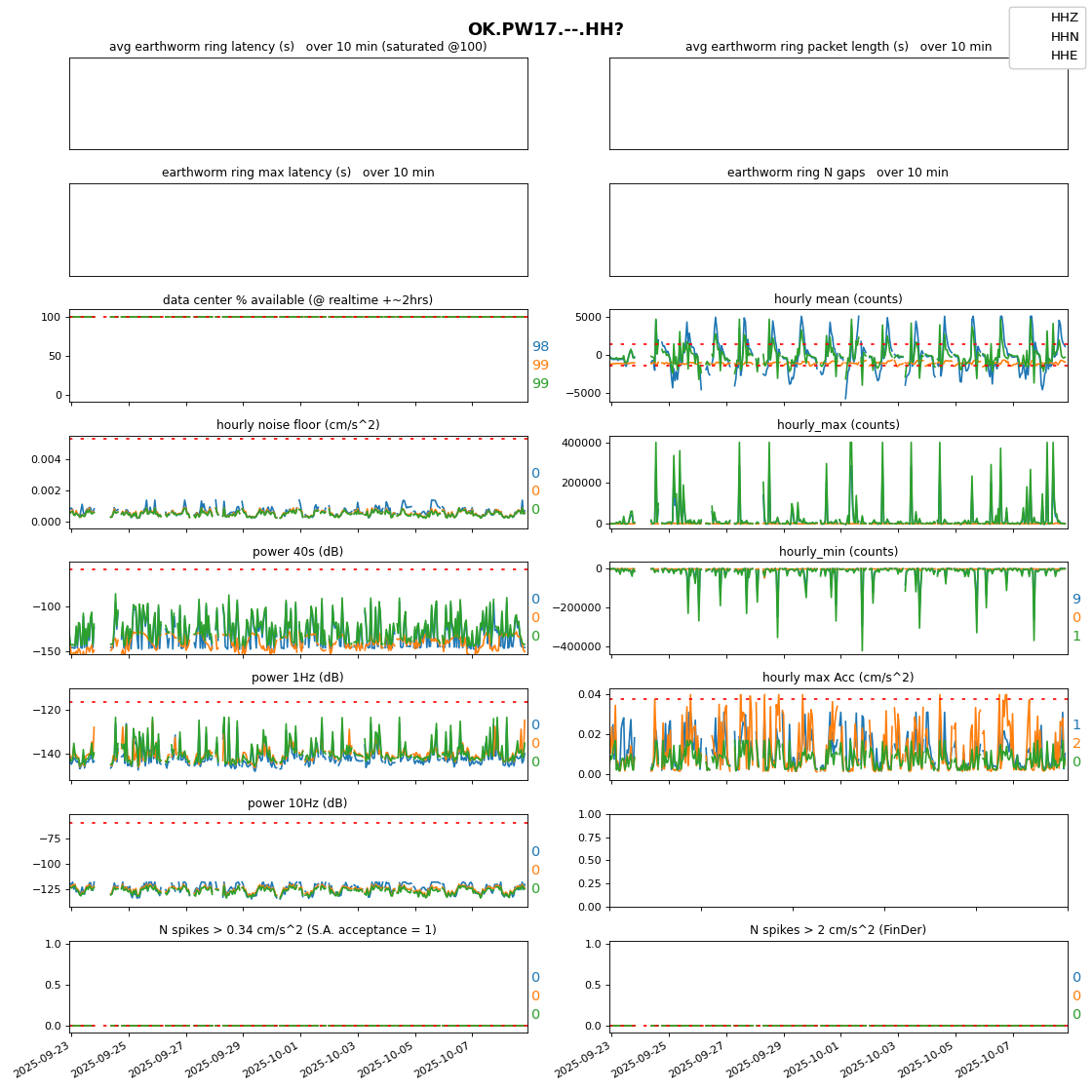The image size is (1092, 1092).
Task: Click the 'power 10Hz (dB)' plot title
Action: coord(297,803)
